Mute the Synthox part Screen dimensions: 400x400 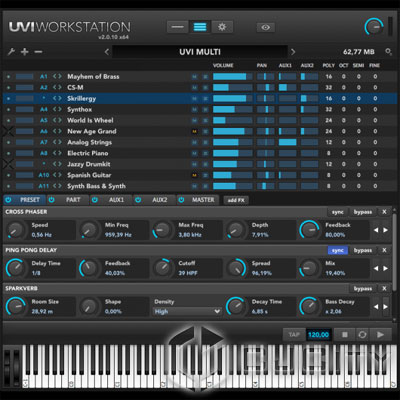pos(194,109)
